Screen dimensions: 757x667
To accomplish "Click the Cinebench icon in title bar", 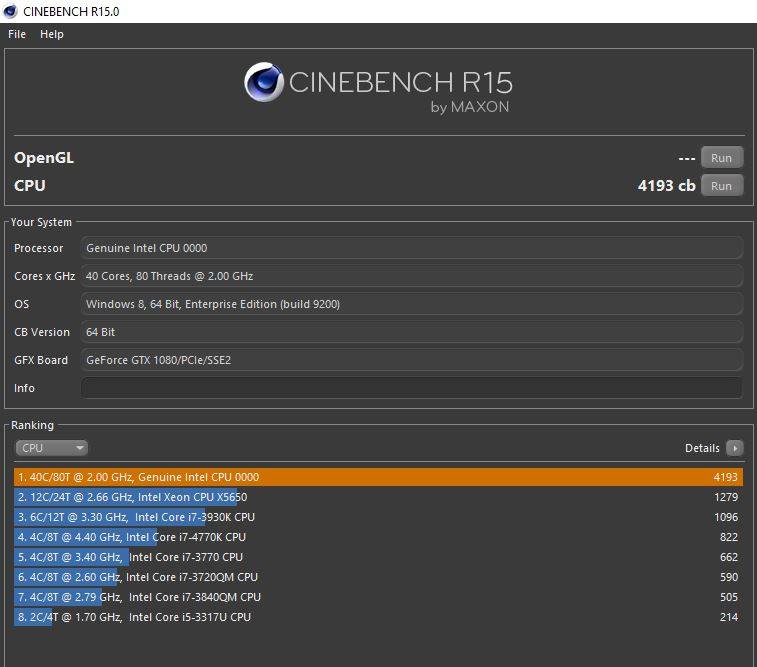I will pos(10,11).
